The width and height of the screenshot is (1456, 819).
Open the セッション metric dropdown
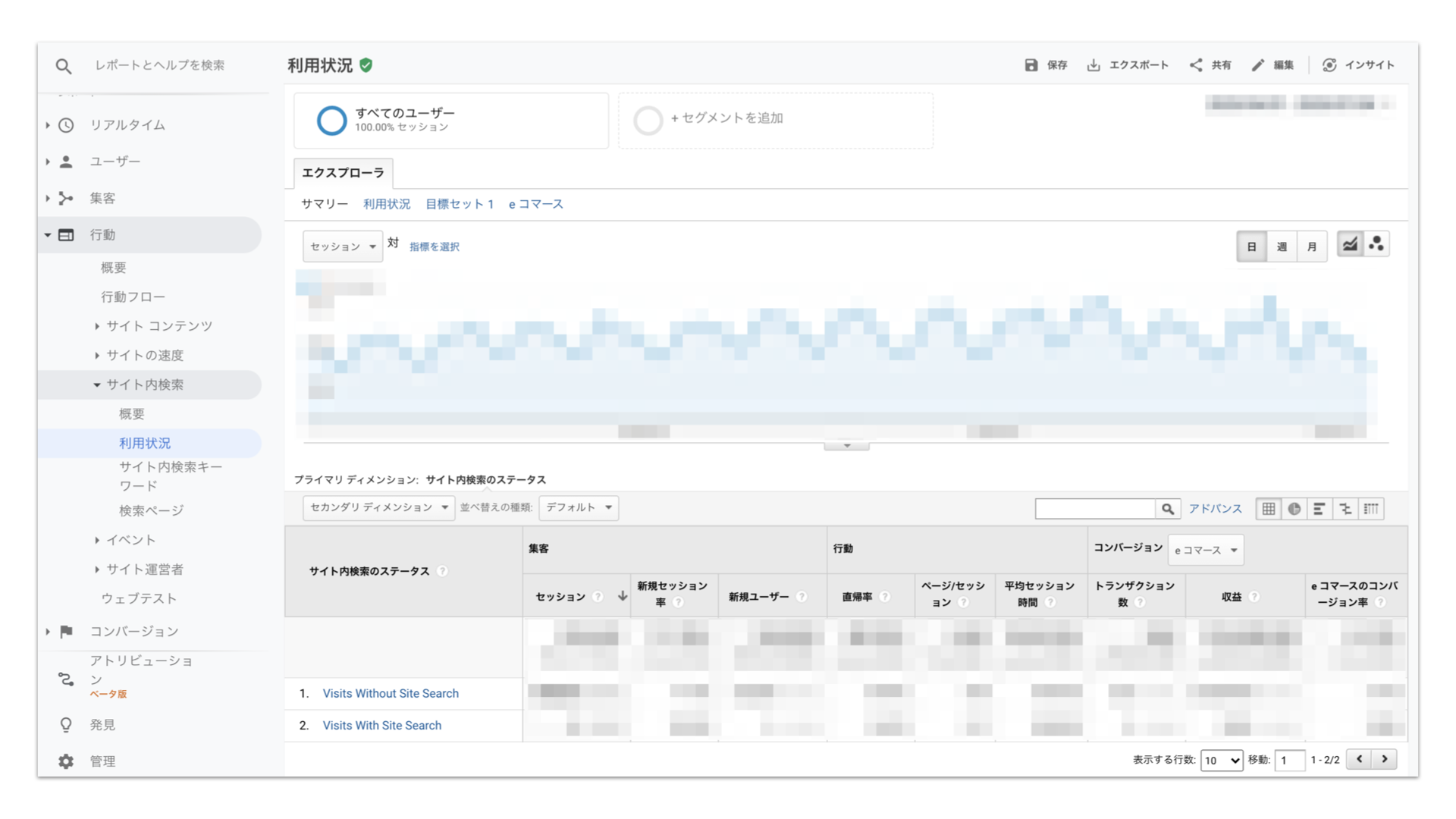coord(343,246)
